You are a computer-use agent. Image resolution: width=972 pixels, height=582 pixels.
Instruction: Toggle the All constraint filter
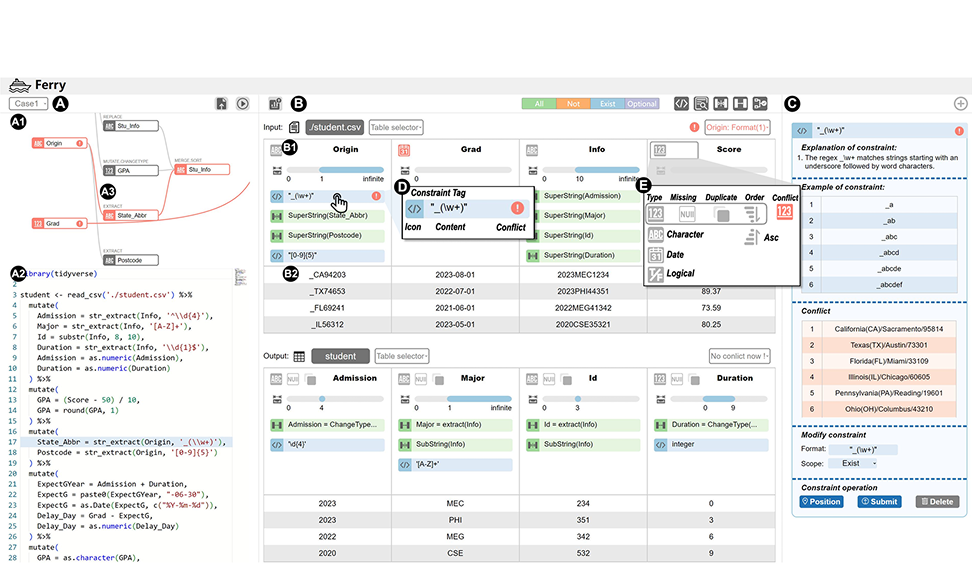click(x=539, y=103)
